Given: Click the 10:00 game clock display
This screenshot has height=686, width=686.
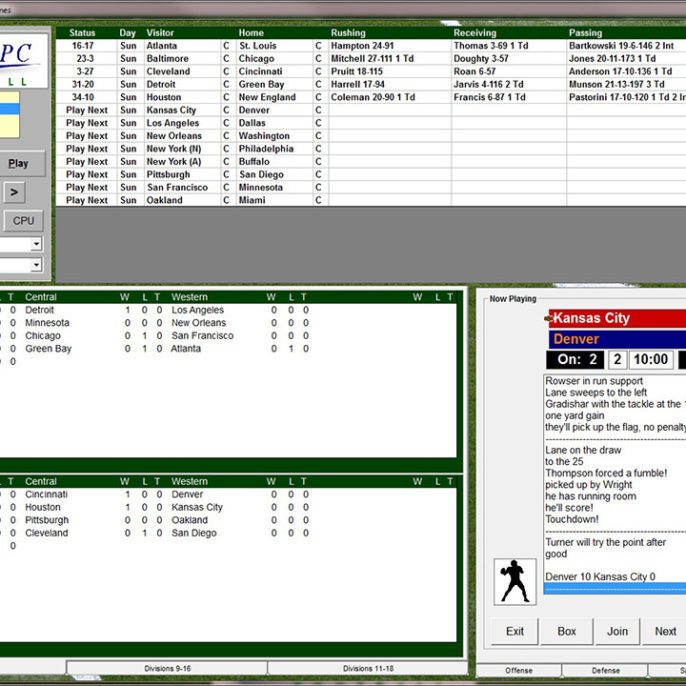Looking at the screenshot, I should click(x=651, y=360).
